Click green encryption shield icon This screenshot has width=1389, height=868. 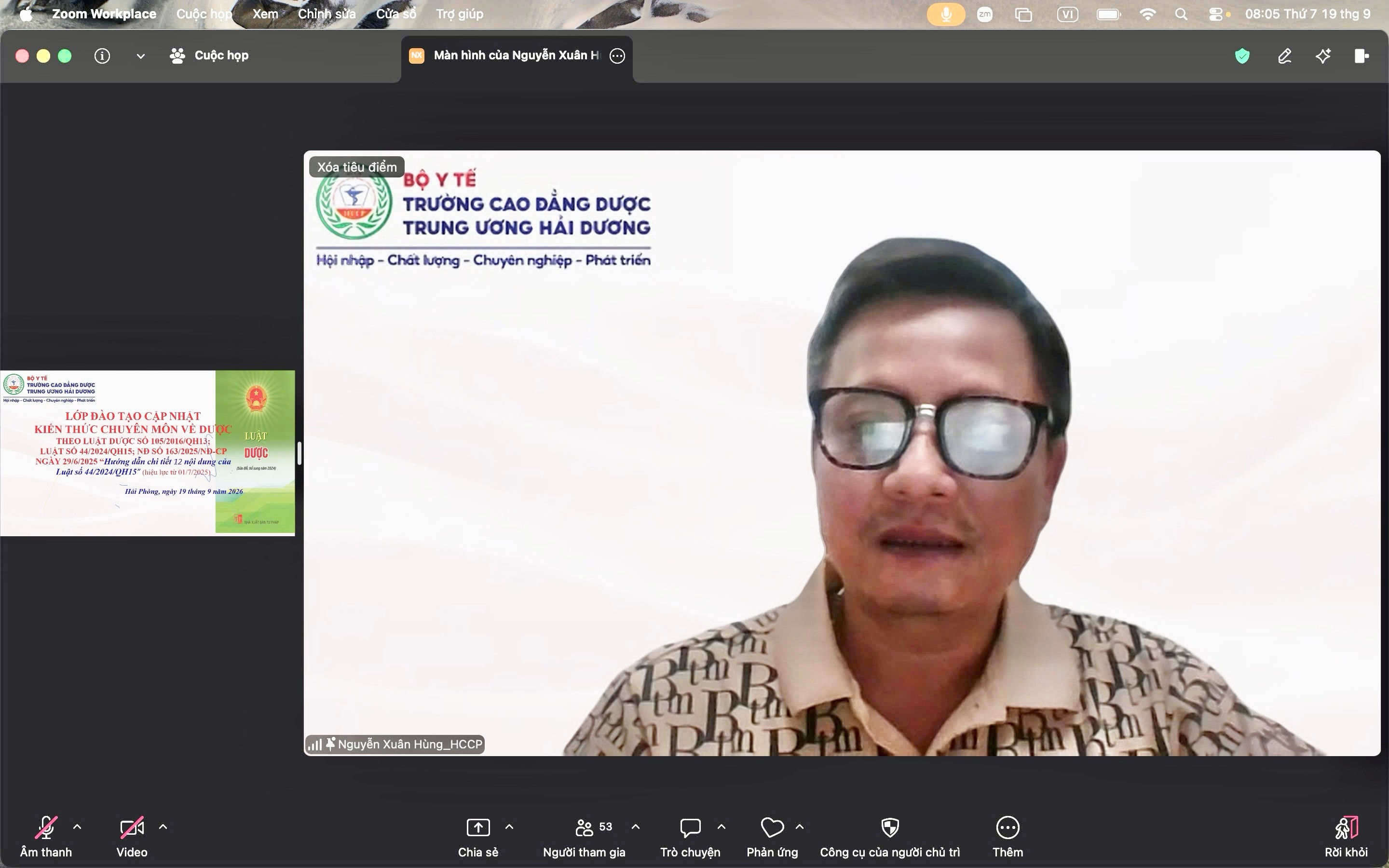(1242, 55)
